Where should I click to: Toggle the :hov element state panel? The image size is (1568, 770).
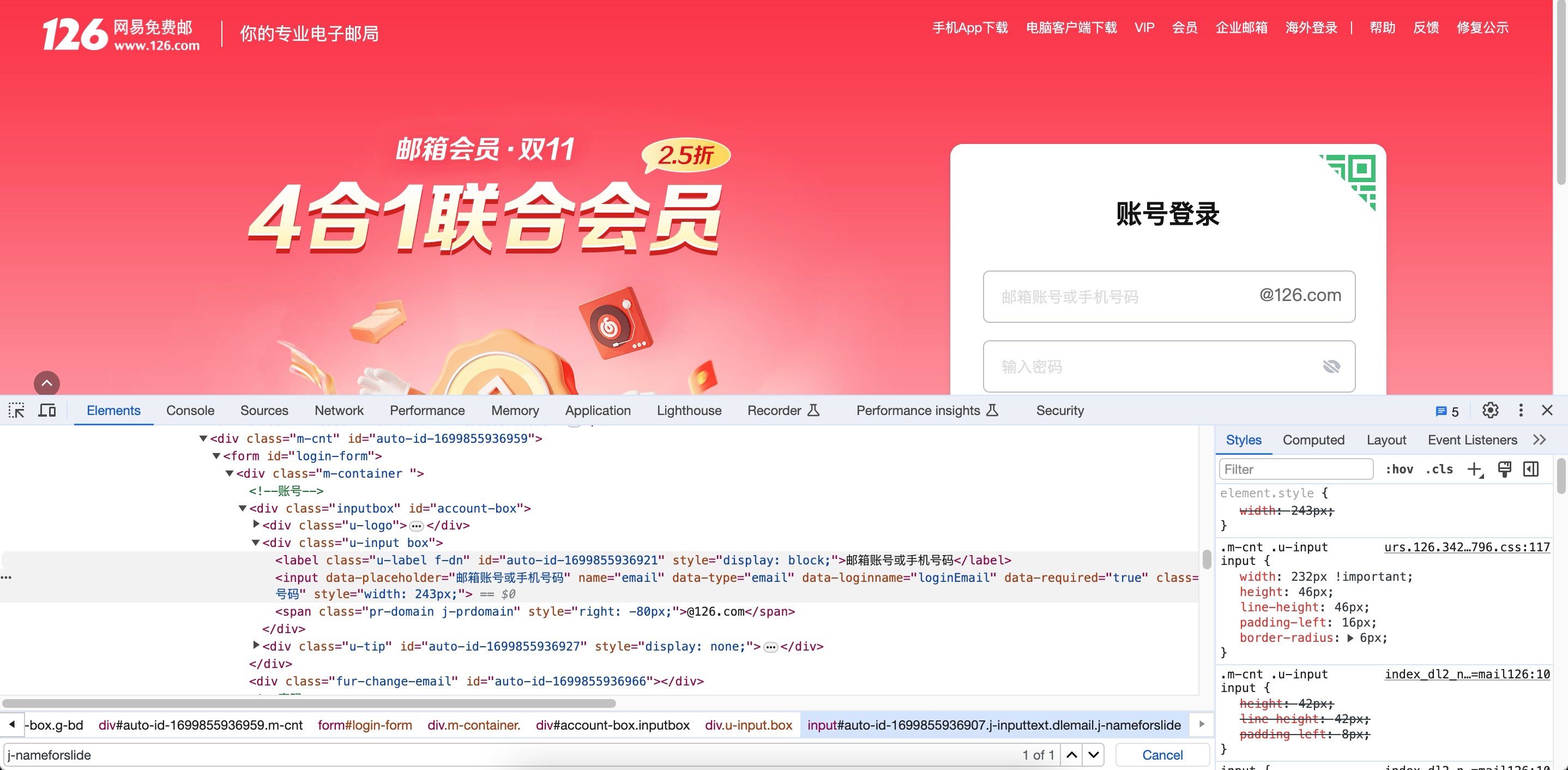(x=1399, y=470)
